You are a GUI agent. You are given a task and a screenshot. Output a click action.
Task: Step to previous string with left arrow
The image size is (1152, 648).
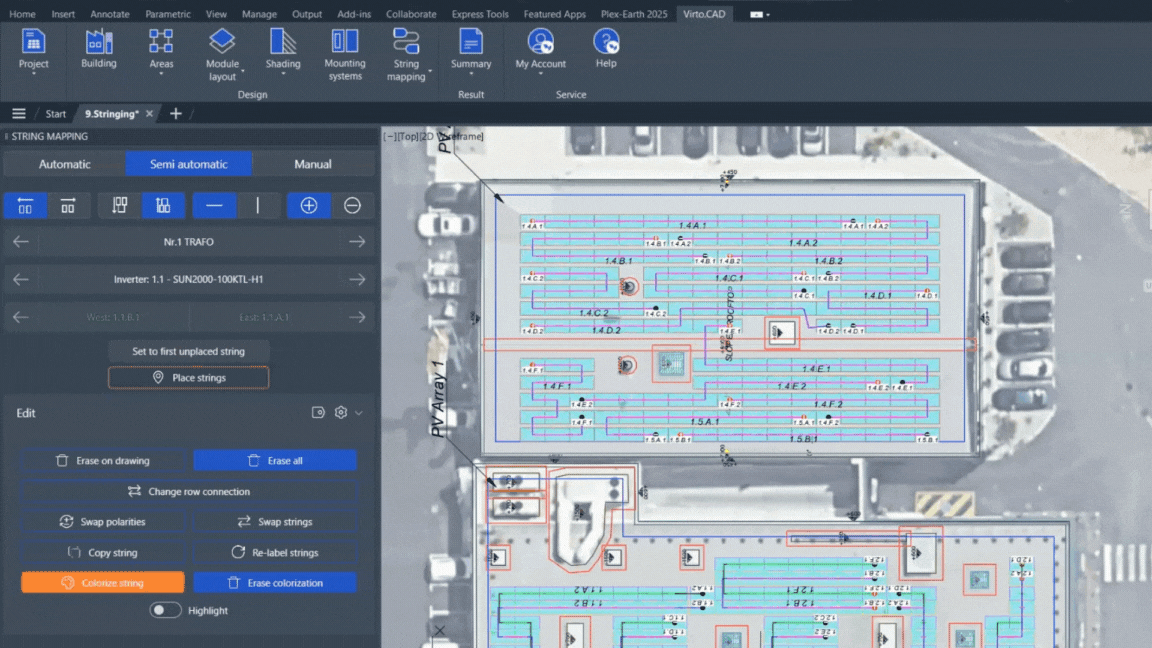pos(21,317)
